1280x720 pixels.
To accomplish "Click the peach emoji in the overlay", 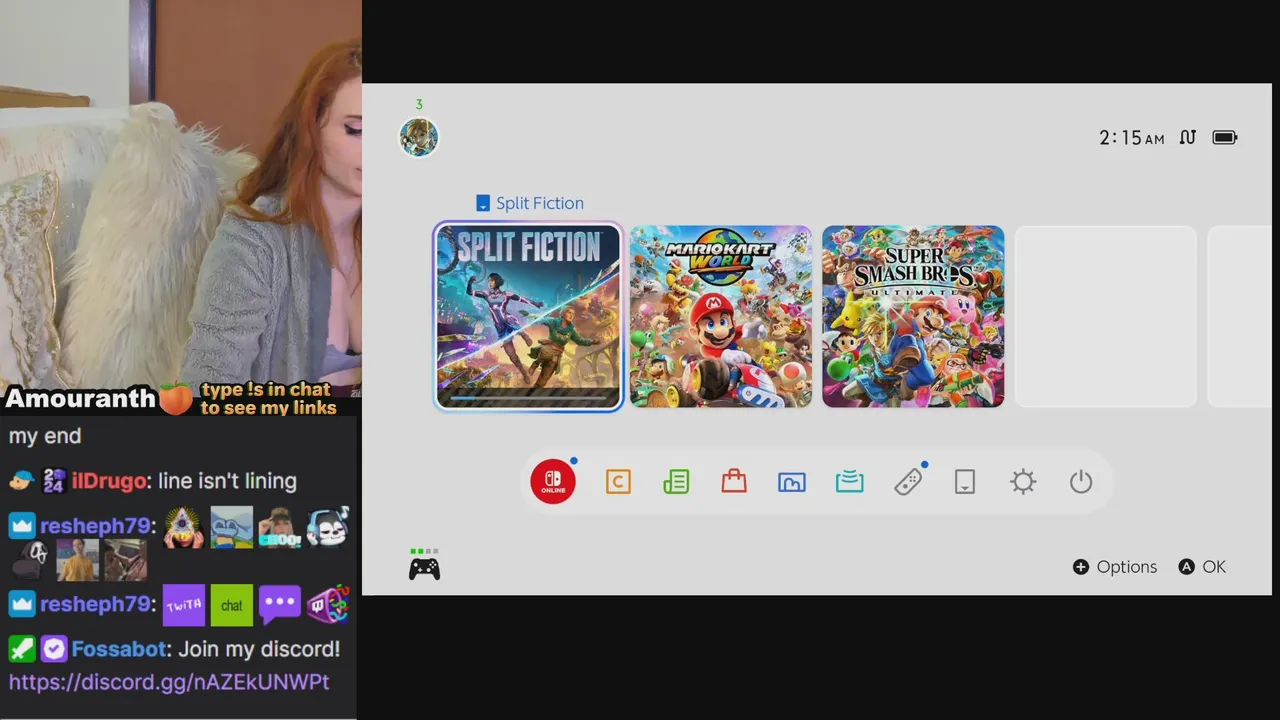I will pos(176,398).
